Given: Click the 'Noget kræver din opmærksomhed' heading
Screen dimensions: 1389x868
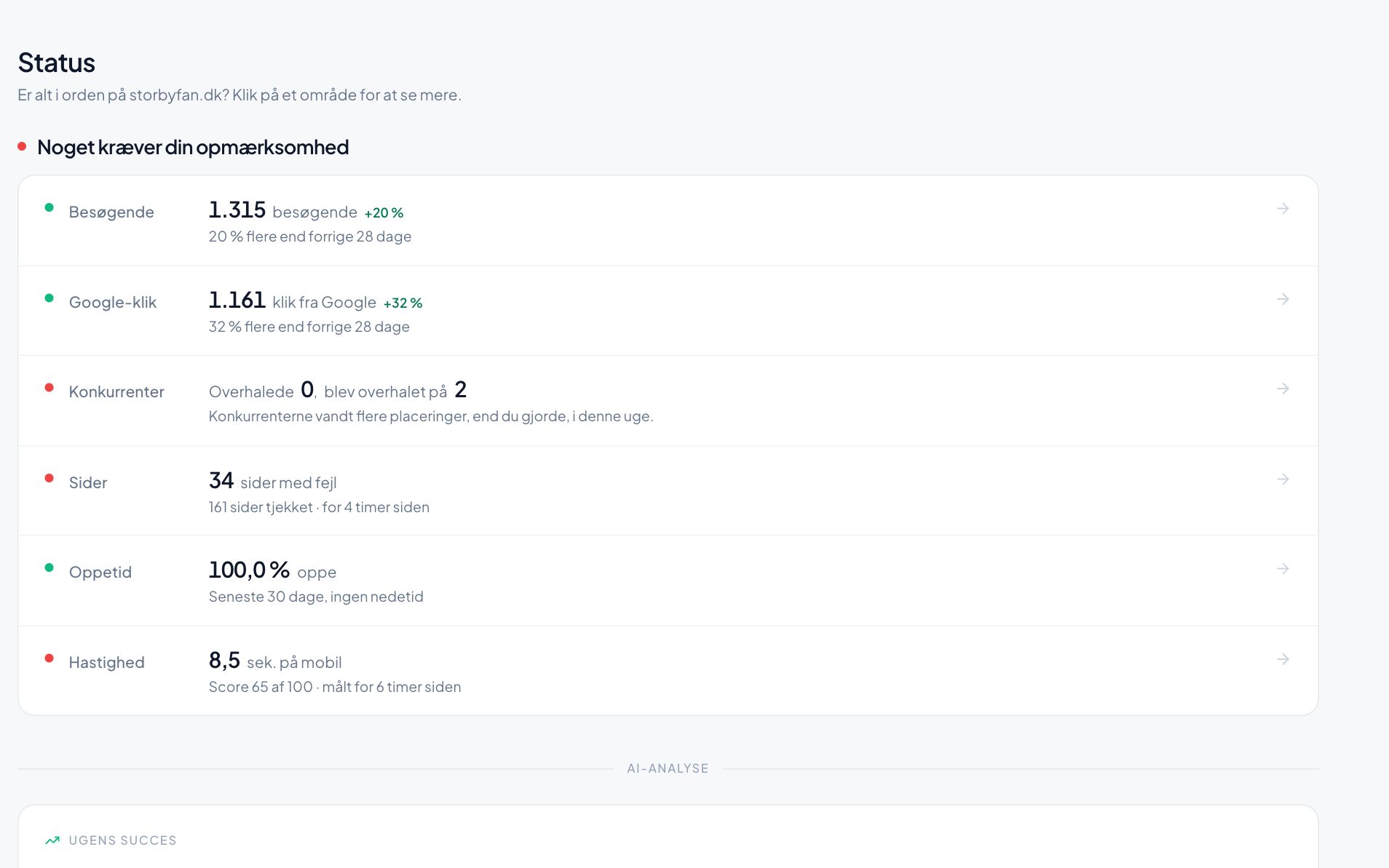Looking at the screenshot, I should [x=193, y=147].
